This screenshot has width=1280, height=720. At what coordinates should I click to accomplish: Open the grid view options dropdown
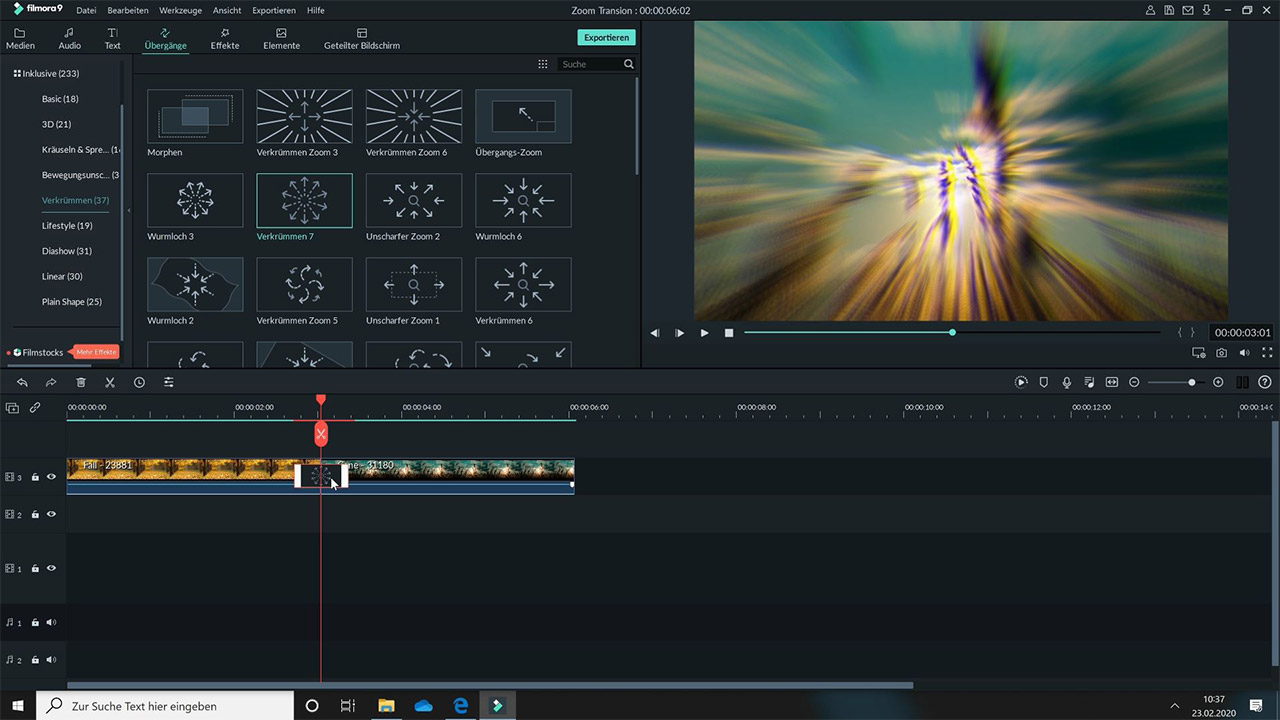coord(543,64)
